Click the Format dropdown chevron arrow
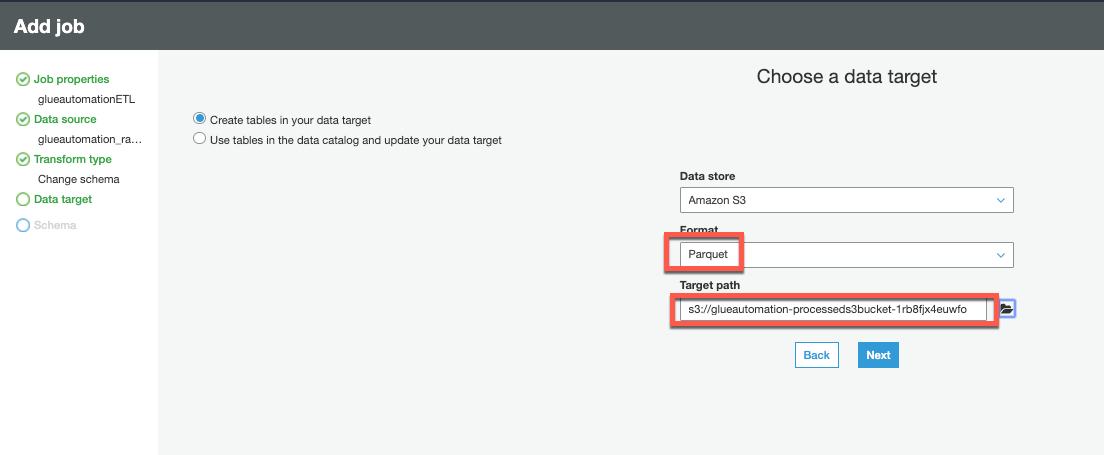This screenshot has width=1104, height=455. point(1000,256)
